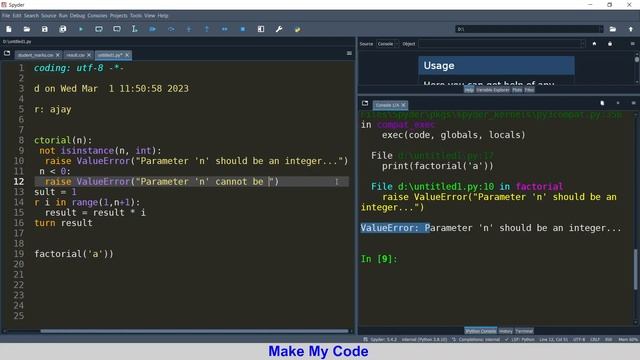Open Preferences with wrench icon
The width and height of the screenshot is (640, 360).
pyautogui.click(x=279, y=29)
